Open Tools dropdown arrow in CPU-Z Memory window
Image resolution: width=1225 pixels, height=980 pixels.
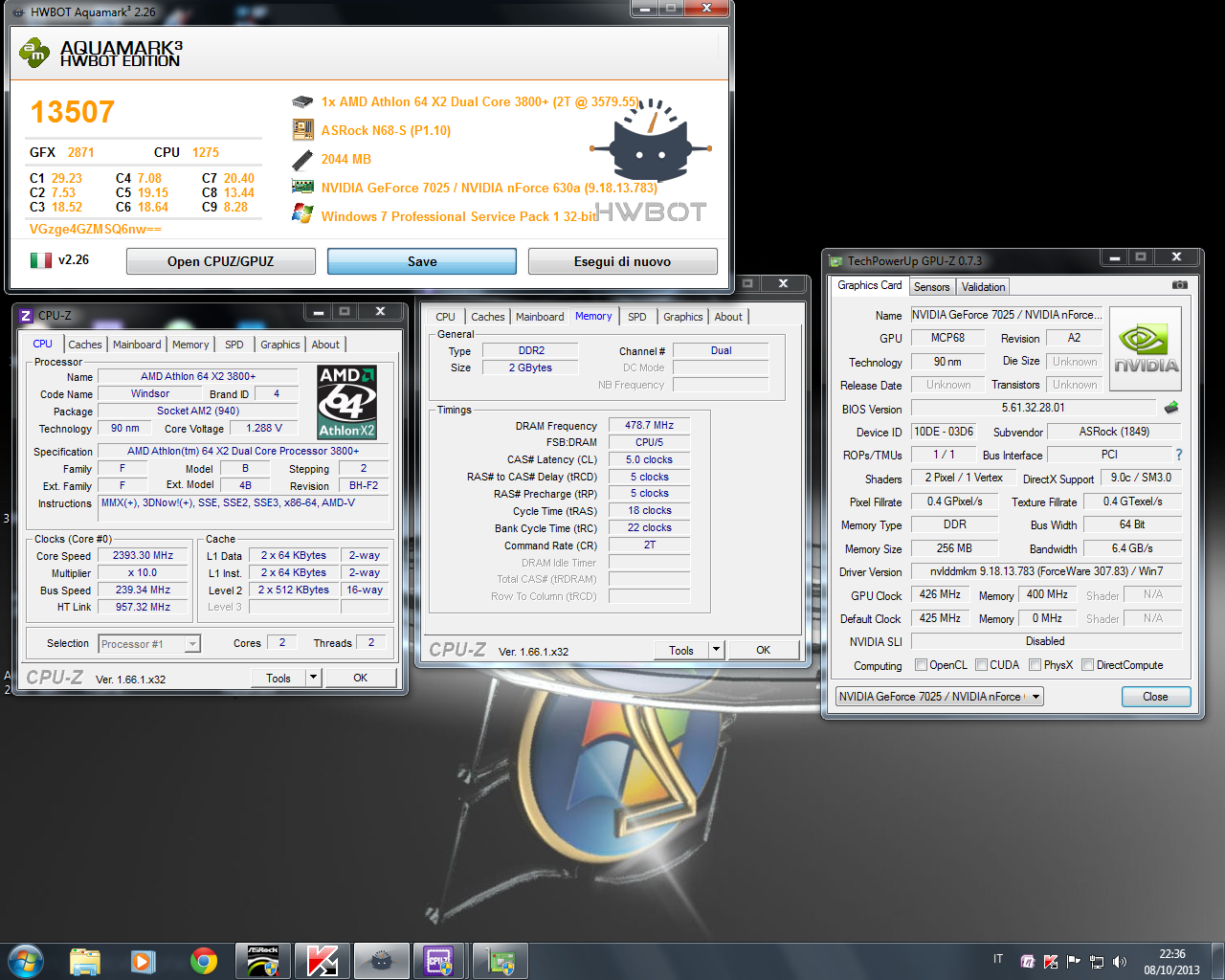click(x=716, y=650)
